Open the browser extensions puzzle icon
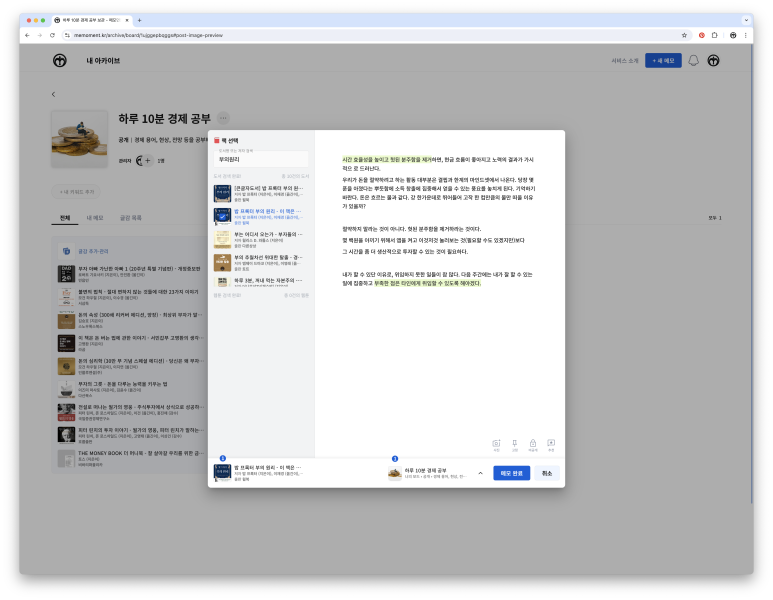 (x=714, y=35)
